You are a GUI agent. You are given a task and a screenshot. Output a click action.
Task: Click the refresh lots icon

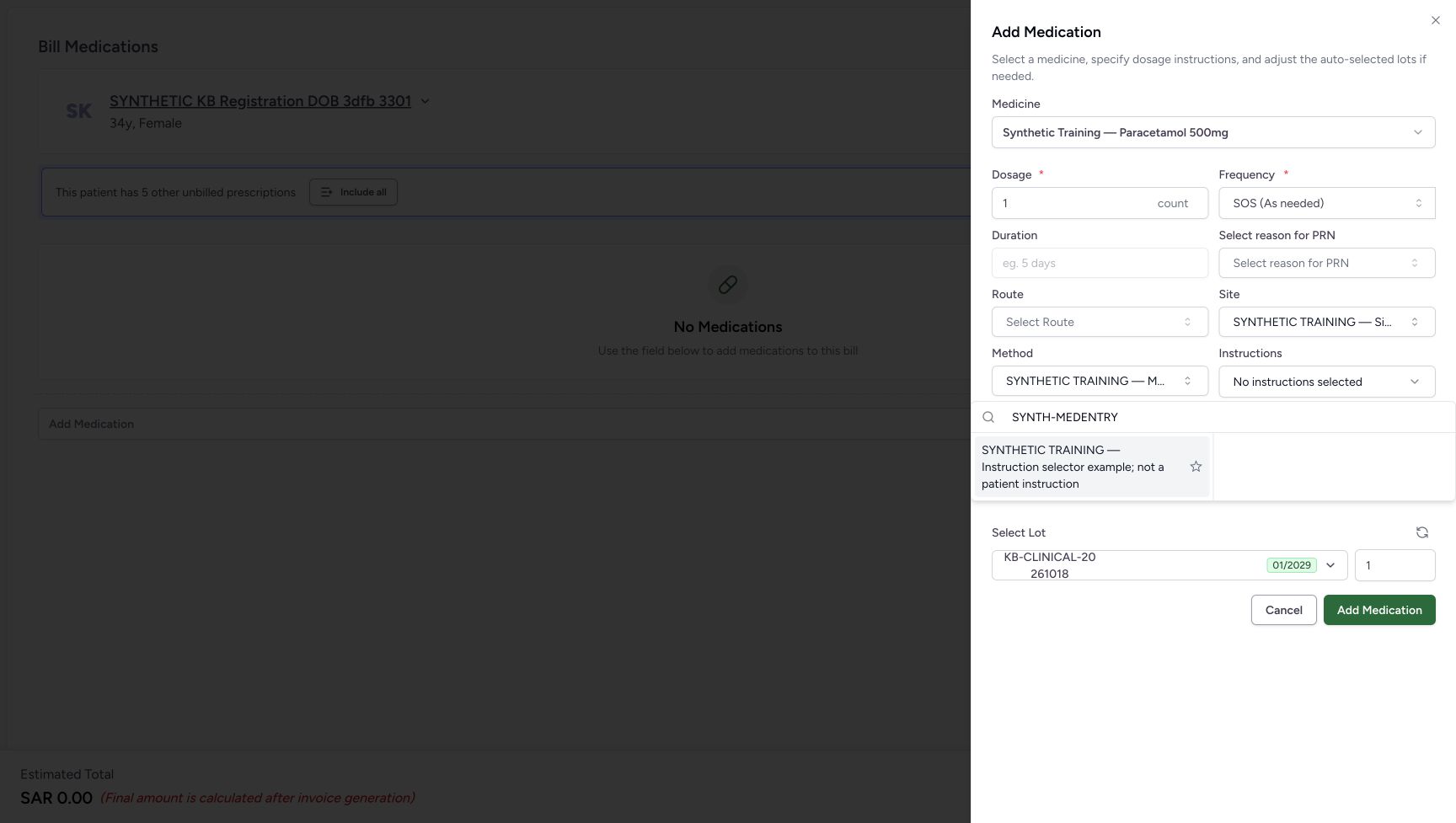1421,532
